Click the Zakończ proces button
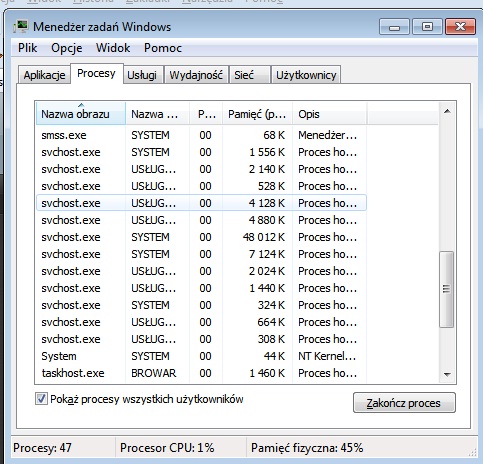The height and width of the screenshot is (464, 484). (x=404, y=403)
